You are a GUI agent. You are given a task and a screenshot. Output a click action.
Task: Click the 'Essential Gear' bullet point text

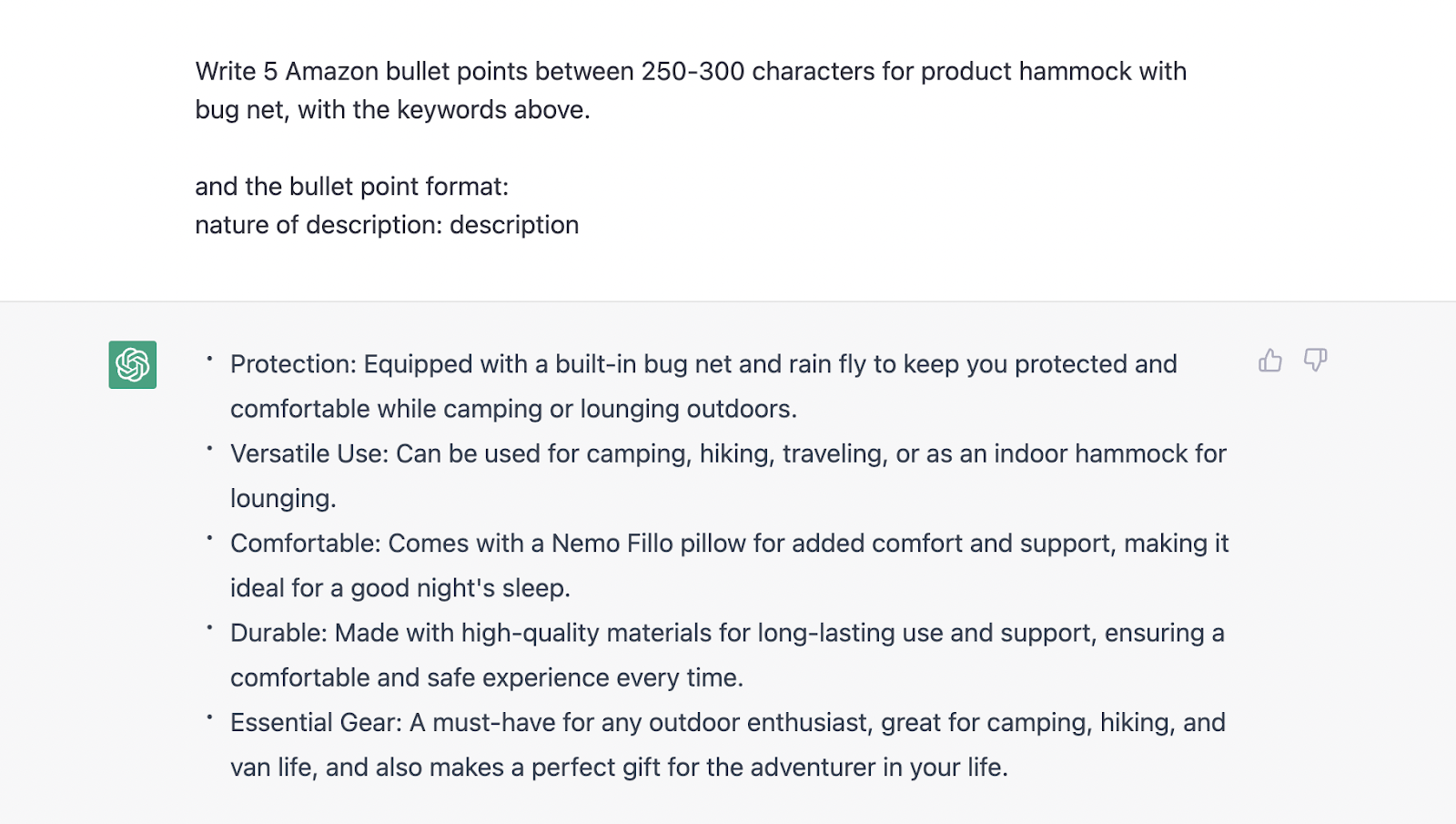(728, 745)
